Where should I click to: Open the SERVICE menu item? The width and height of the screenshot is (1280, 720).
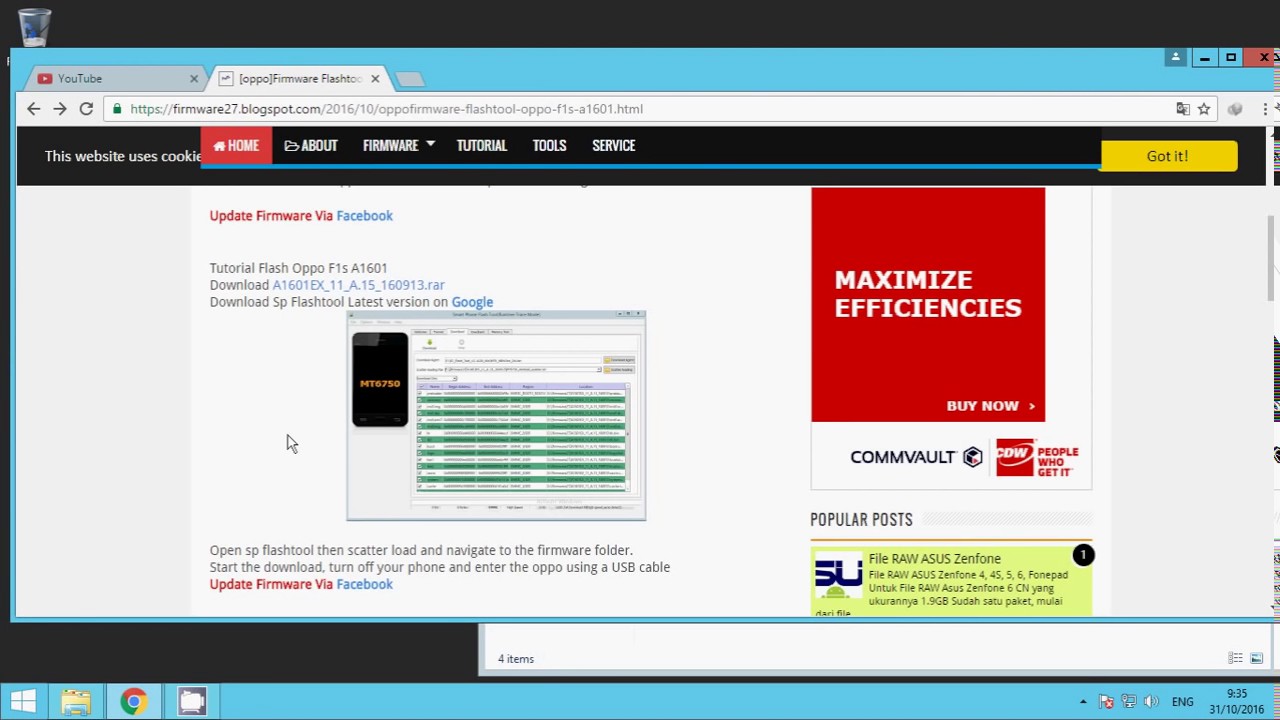(613, 146)
